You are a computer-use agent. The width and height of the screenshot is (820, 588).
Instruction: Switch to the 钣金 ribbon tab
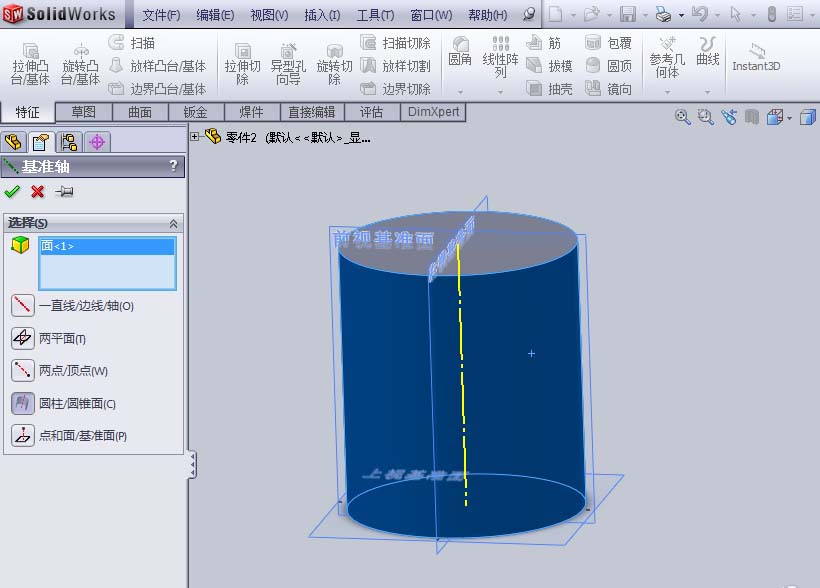[x=196, y=112]
